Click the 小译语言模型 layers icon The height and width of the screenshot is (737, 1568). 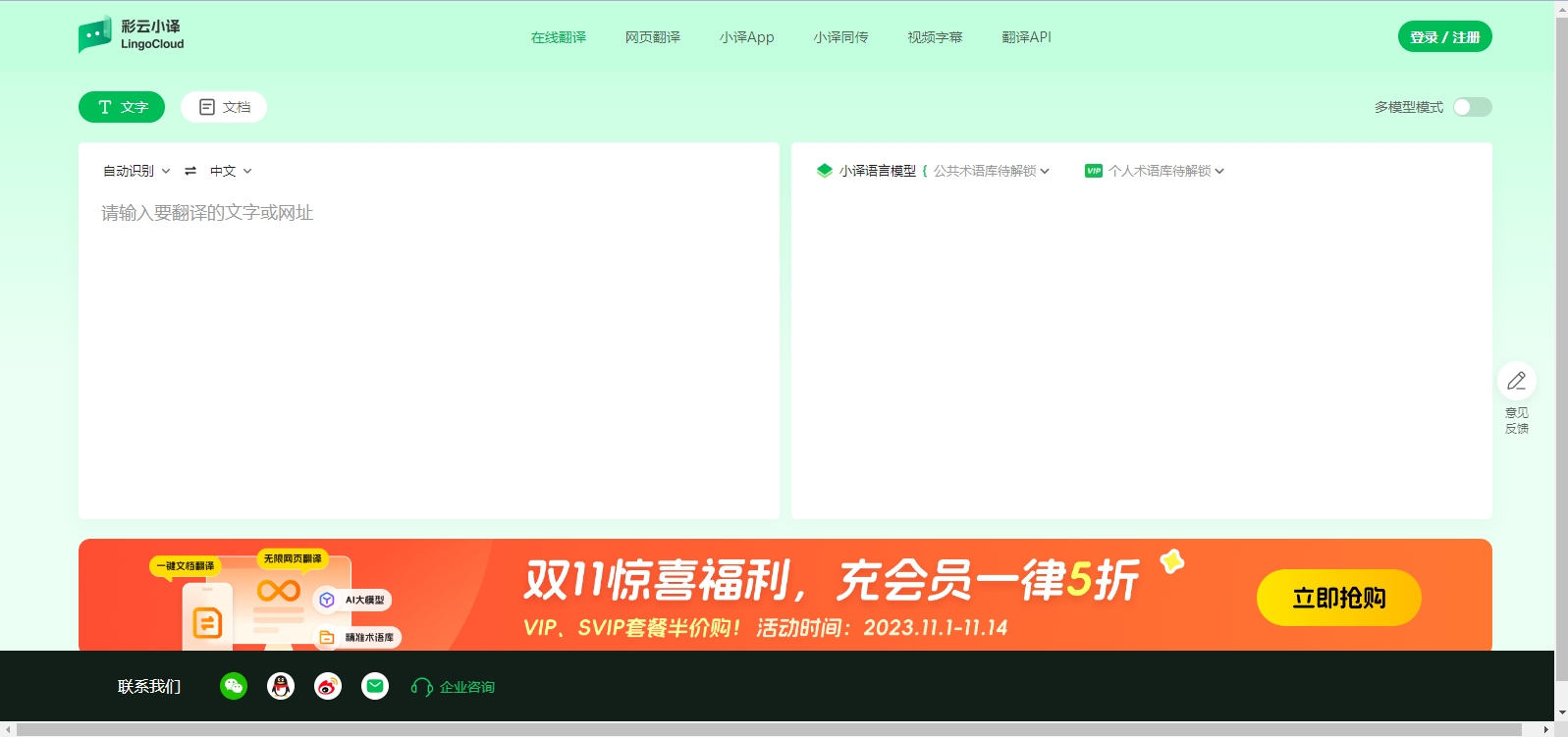825,171
